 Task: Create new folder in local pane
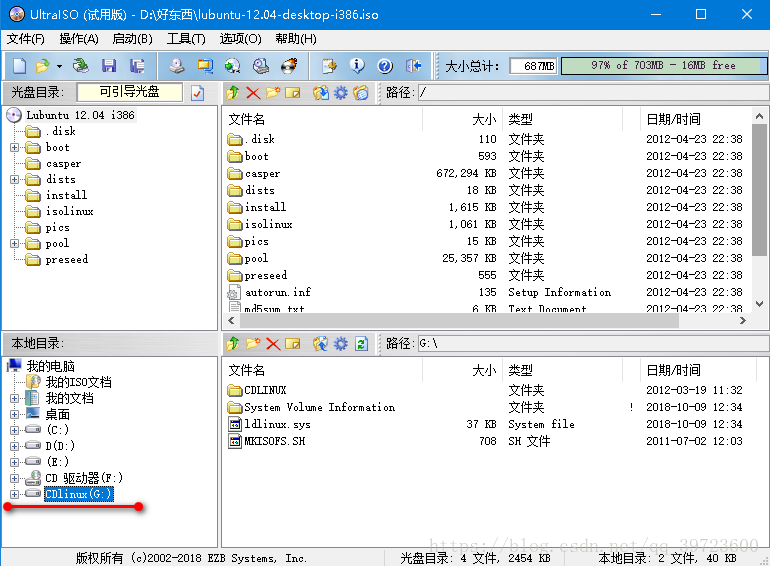(253, 344)
